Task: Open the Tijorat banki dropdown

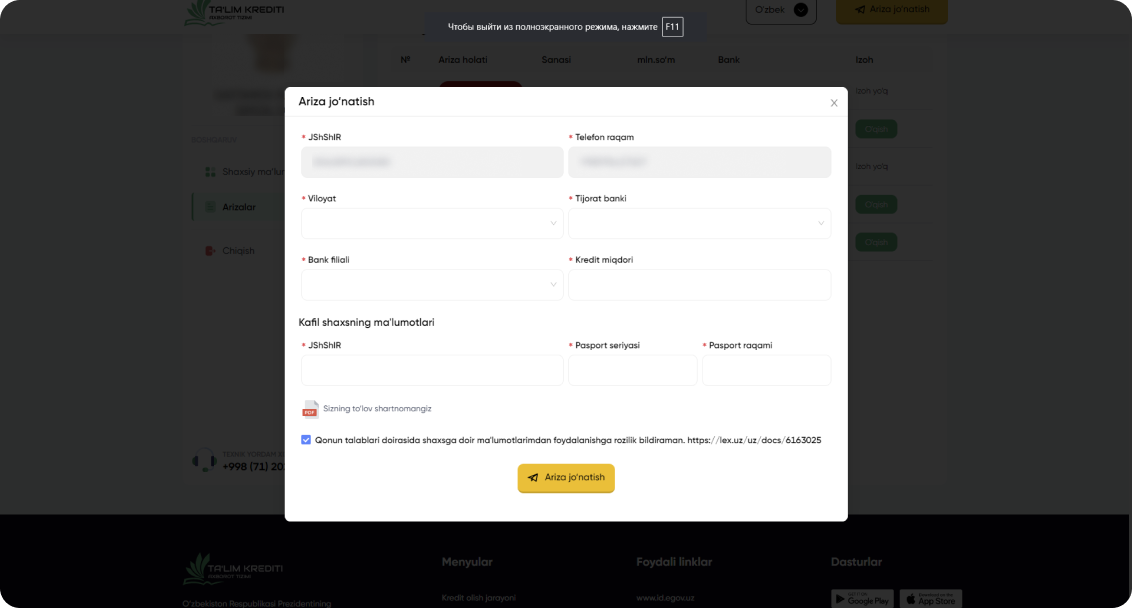Action: (700, 224)
